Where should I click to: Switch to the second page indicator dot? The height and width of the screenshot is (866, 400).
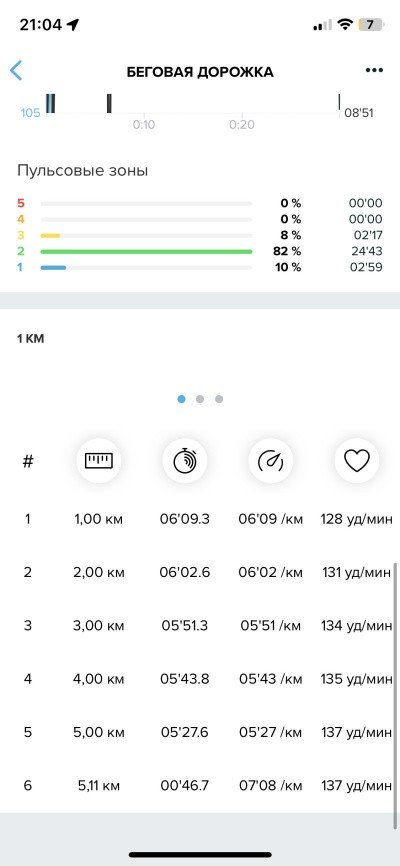200,399
